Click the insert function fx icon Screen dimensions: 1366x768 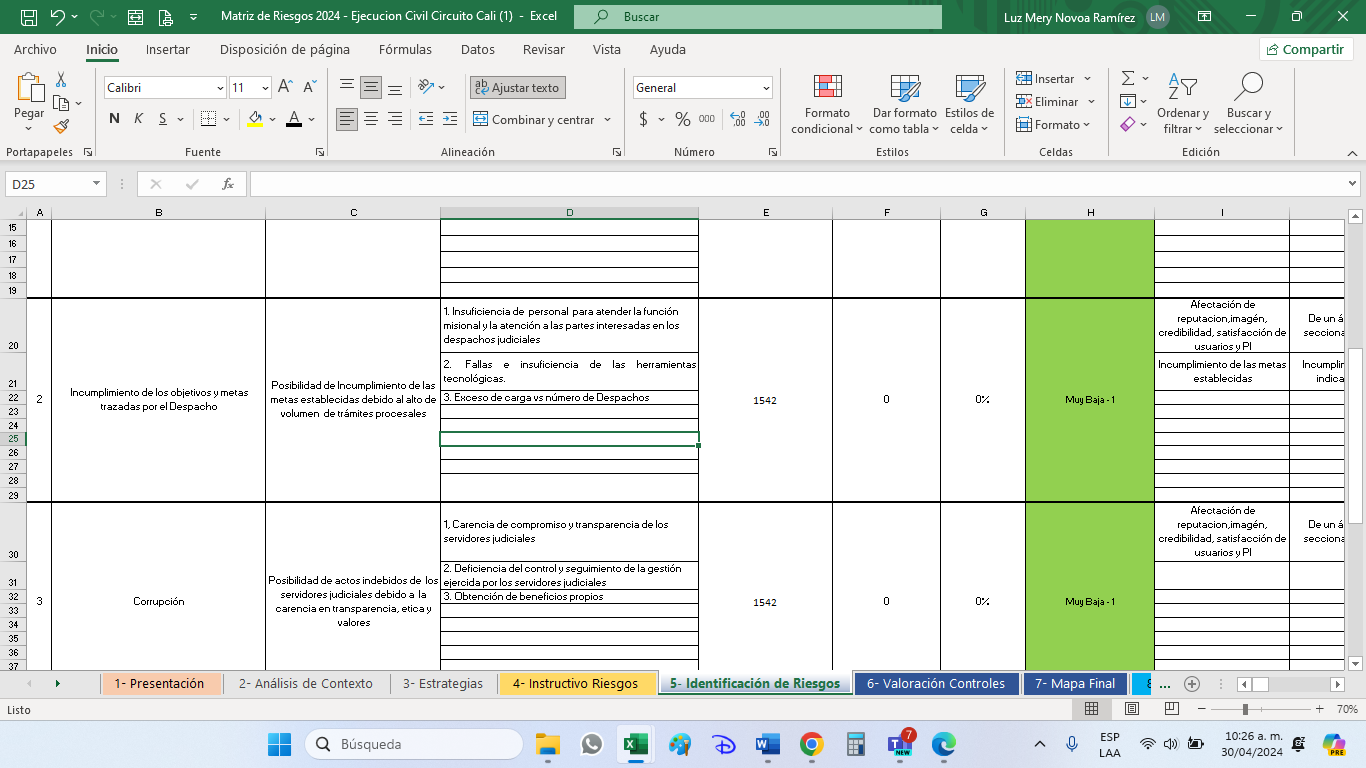tap(228, 184)
